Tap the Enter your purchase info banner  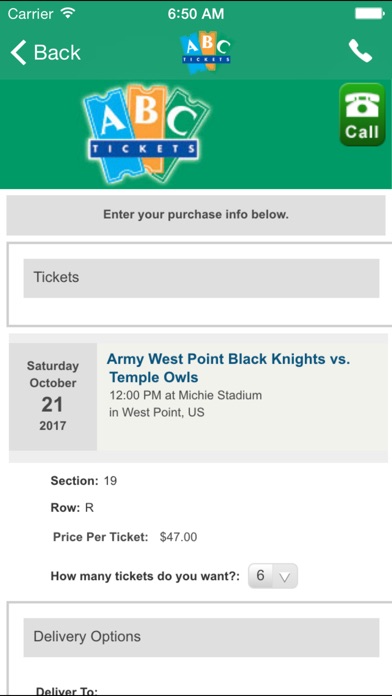click(196, 215)
